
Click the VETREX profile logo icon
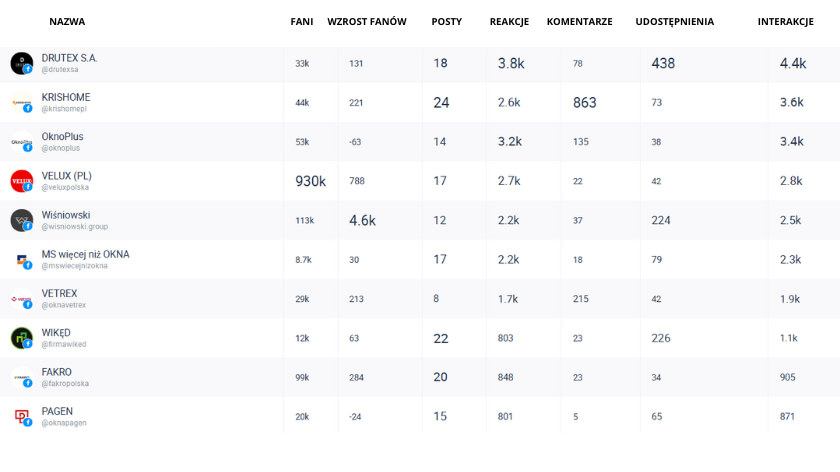click(21, 299)
